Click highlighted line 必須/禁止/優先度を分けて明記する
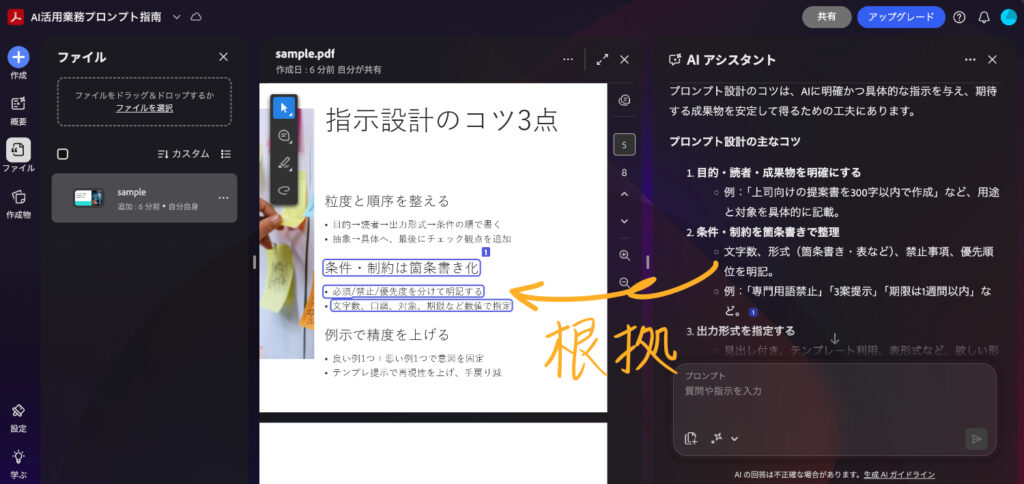Viewport: 1024px width, 484px height. (404, 291)
